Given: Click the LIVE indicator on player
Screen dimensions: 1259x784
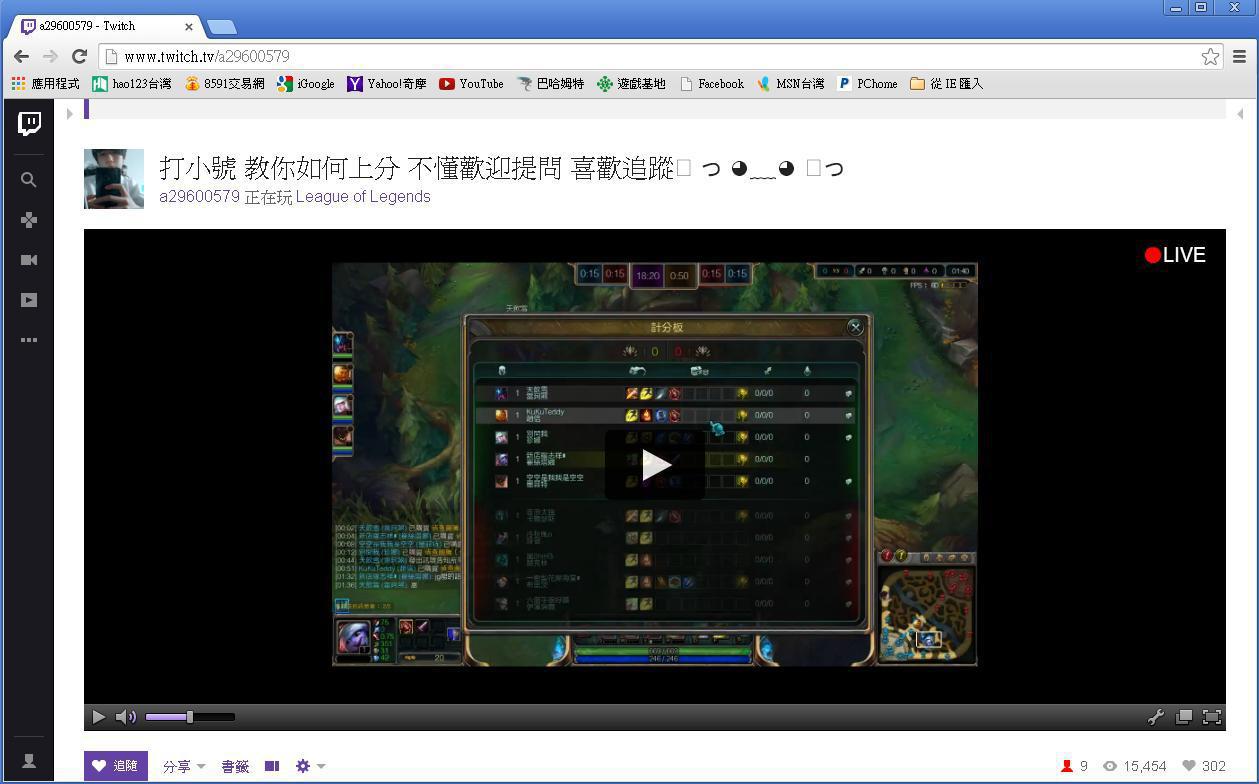Looking at the screenshot, I should click(x=1175, y=255).
